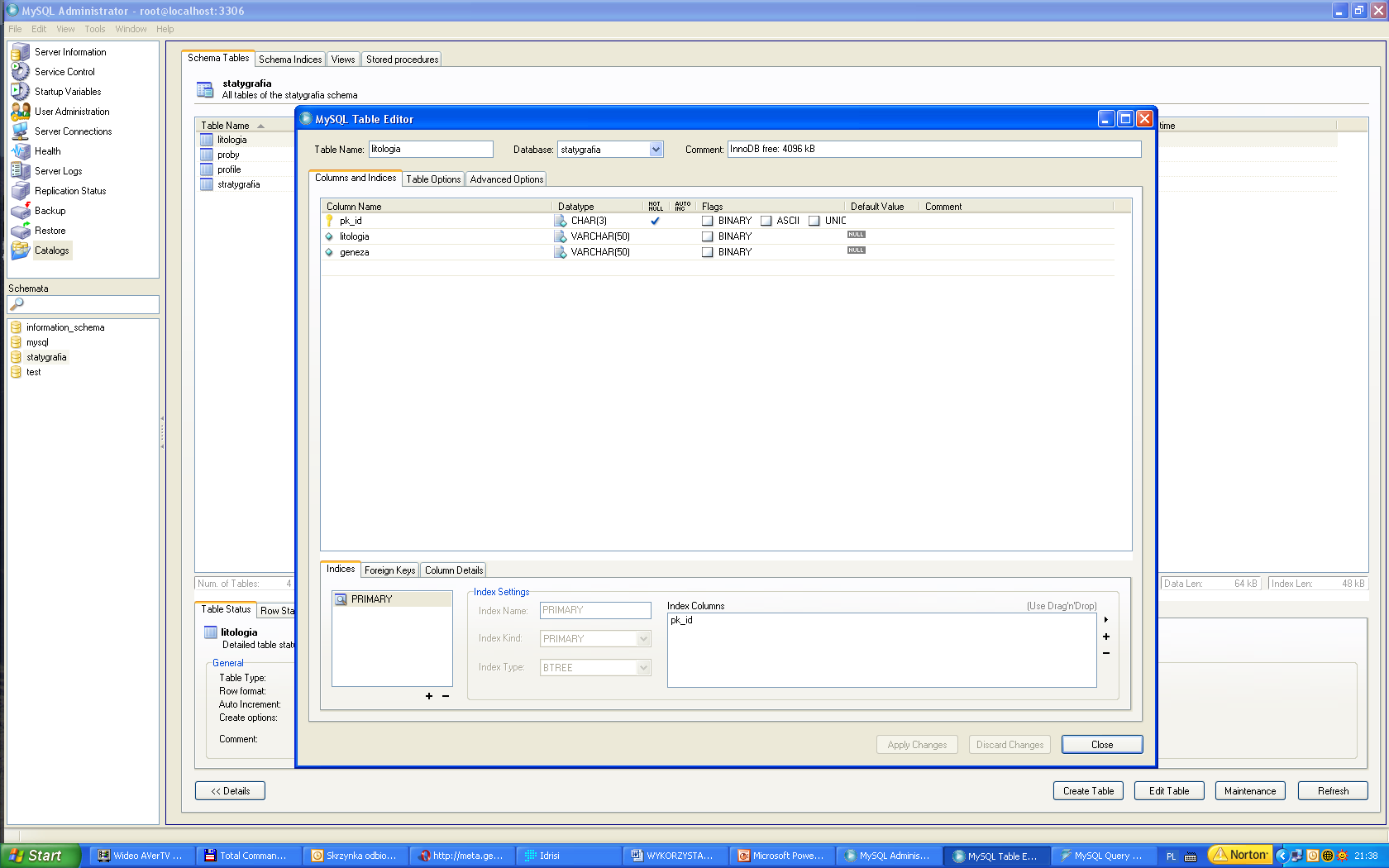Switch to Schema Indices tab
The height and width of the screenshot is (868, 1389).
290,60
